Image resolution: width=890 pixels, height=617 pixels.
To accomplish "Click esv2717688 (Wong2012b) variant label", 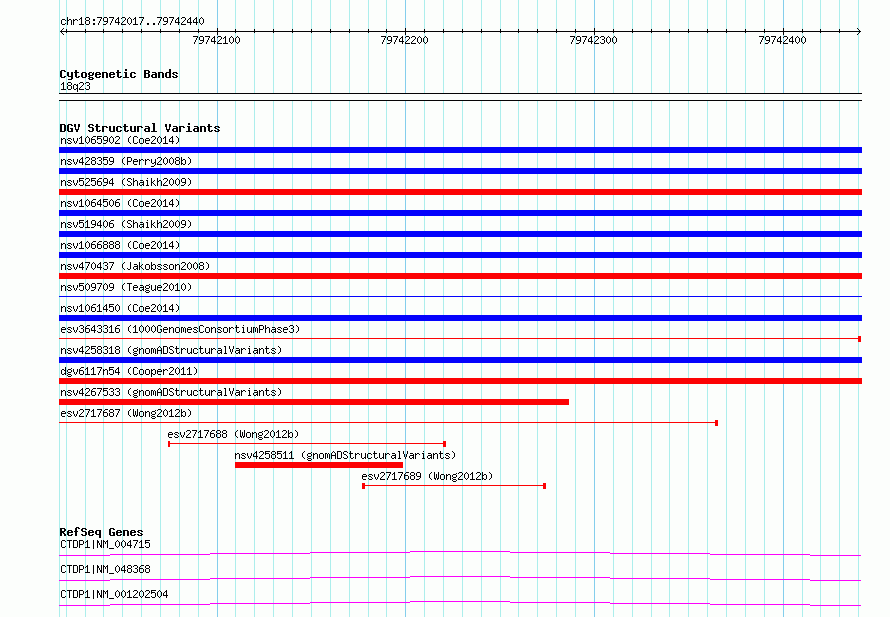I will (x=233, y=434).
